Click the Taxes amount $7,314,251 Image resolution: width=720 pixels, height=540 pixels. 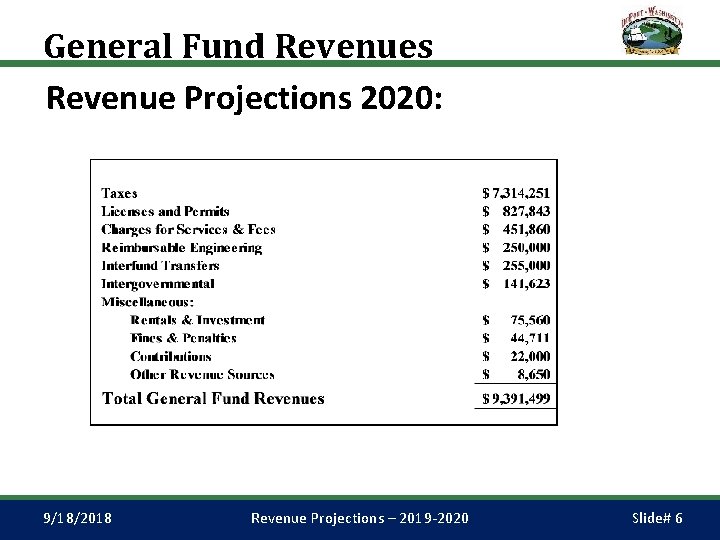[516, 193]
